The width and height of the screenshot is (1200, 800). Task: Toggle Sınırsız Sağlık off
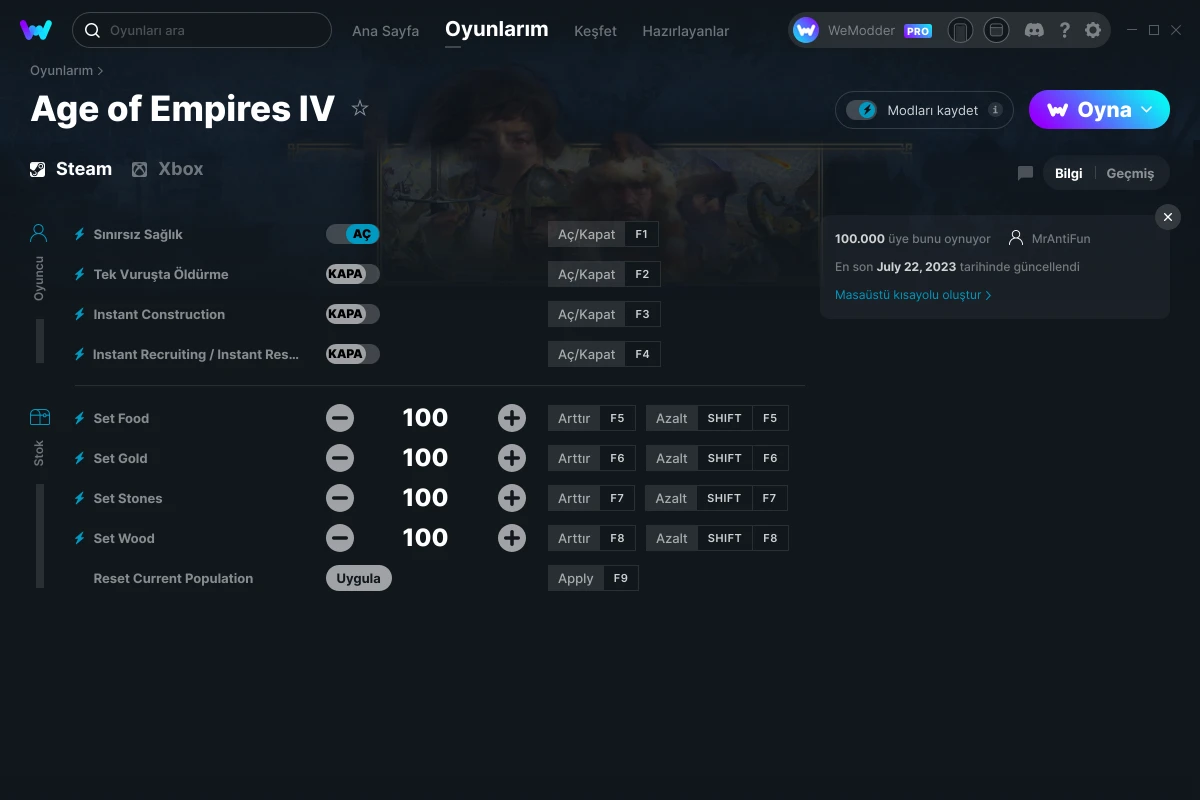(353, 234)
